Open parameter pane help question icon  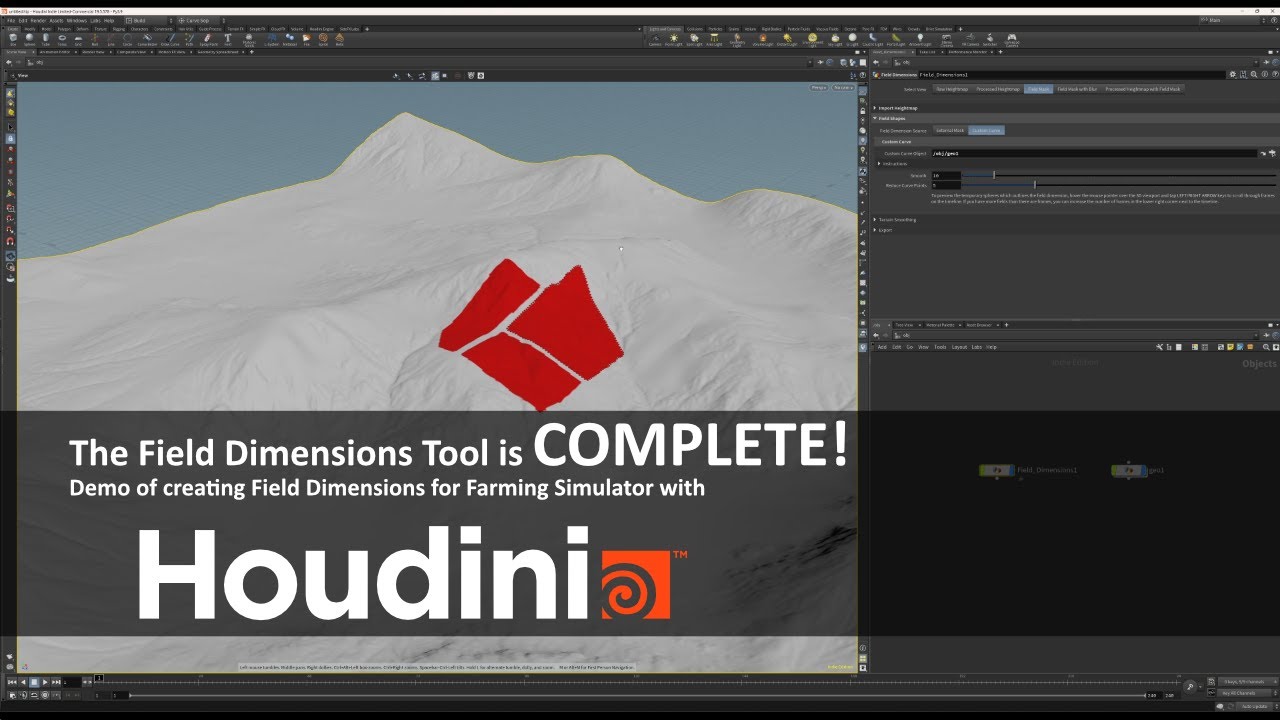[1275, 74]
